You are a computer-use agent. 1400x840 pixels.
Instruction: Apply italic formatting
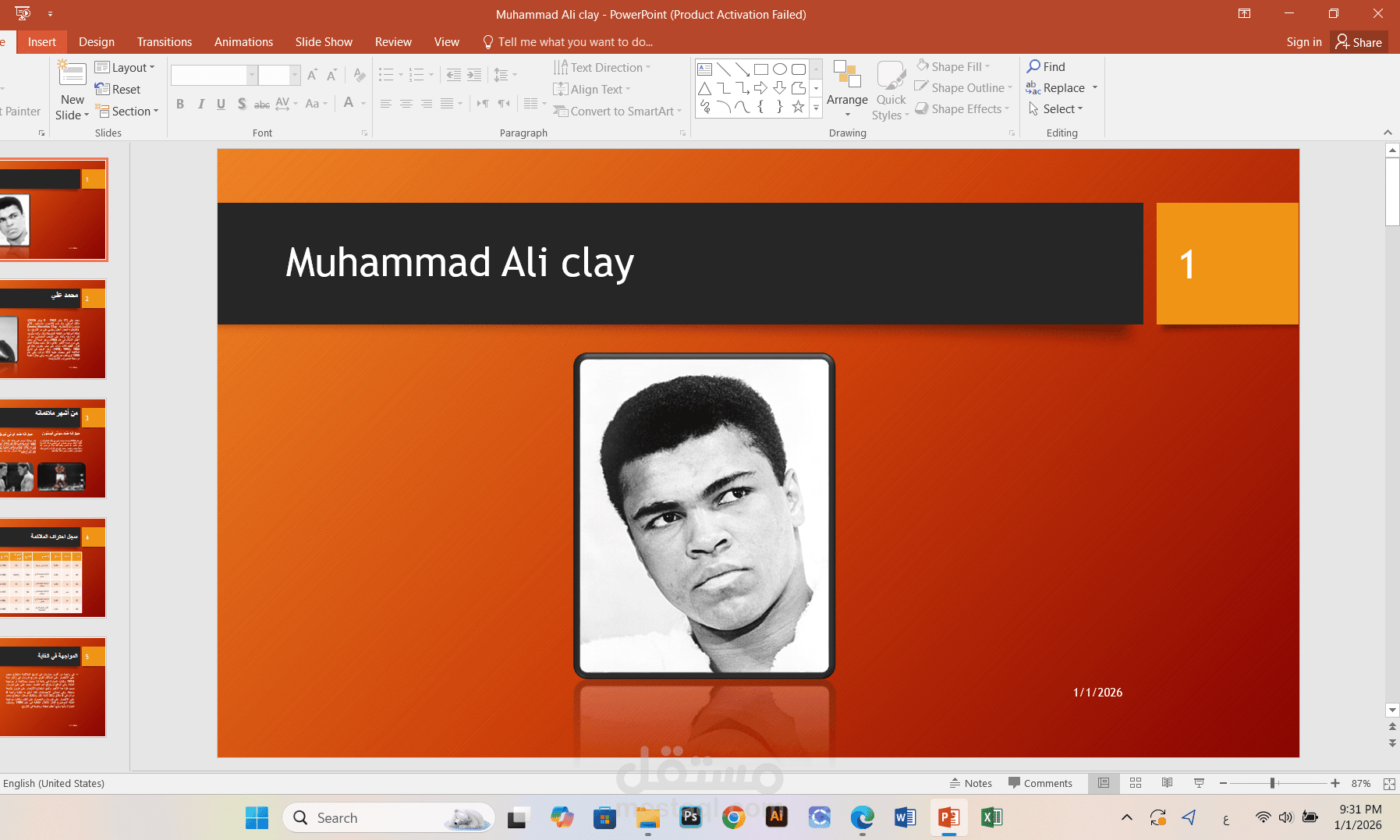(x=200, y=103)
